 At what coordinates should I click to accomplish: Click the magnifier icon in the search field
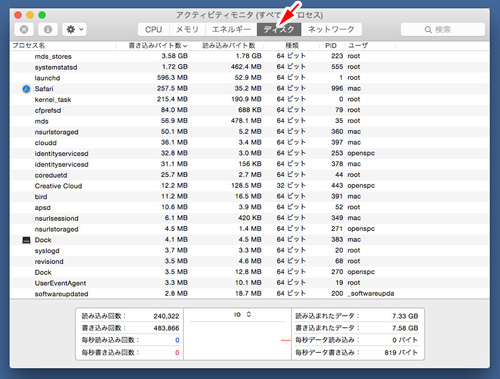pyautogui.click(x=428, y=30)
